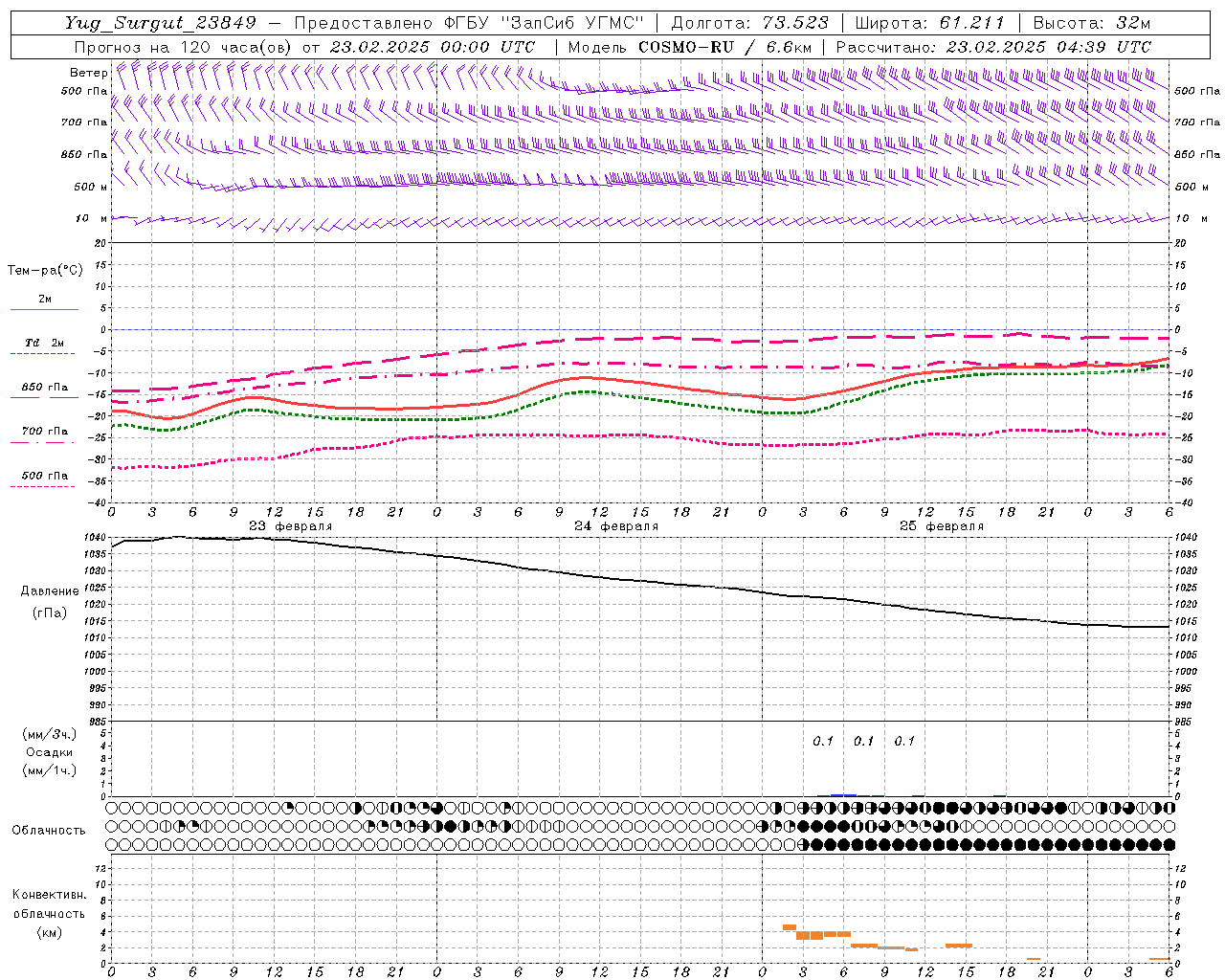Click the 'Модель COSMO-RU / 6.6км' label
The image size is (1225, 980).
[x=690, y=47]
